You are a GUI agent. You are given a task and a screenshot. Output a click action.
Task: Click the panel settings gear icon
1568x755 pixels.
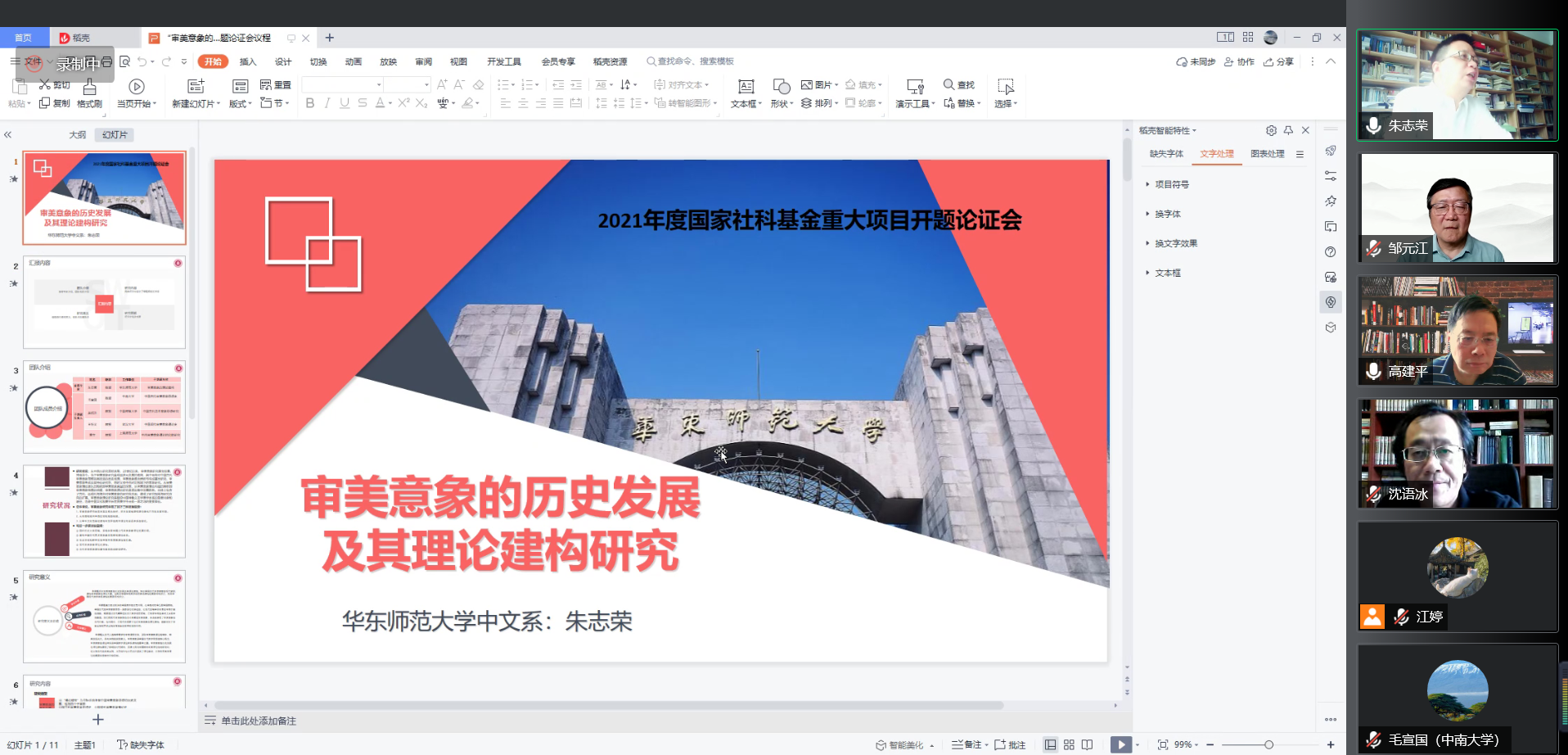(1271, 130)
